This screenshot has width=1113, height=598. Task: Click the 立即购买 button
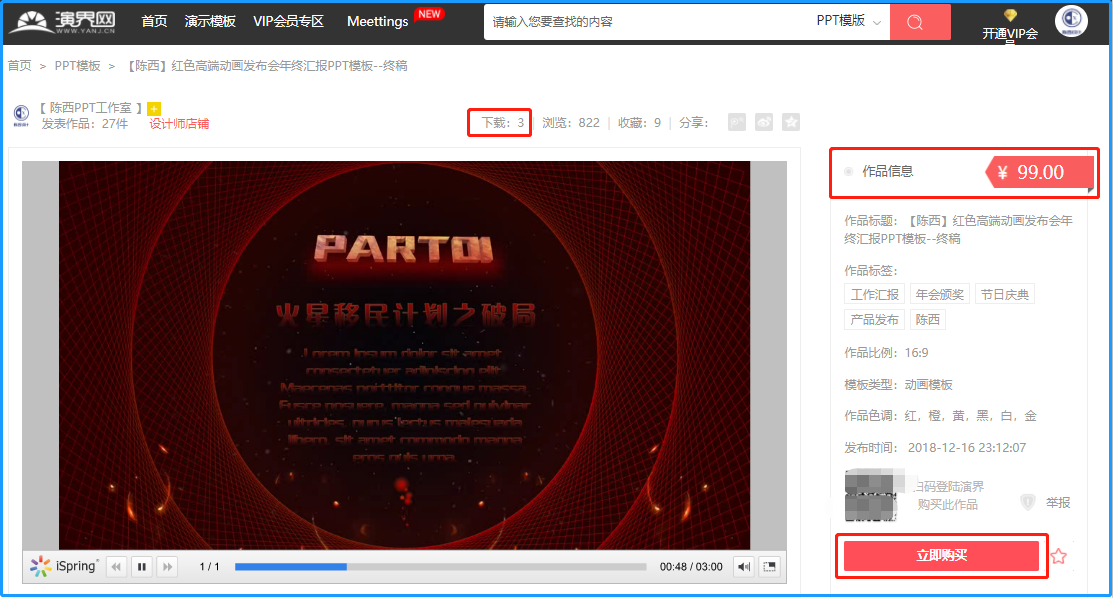point(941,555)
